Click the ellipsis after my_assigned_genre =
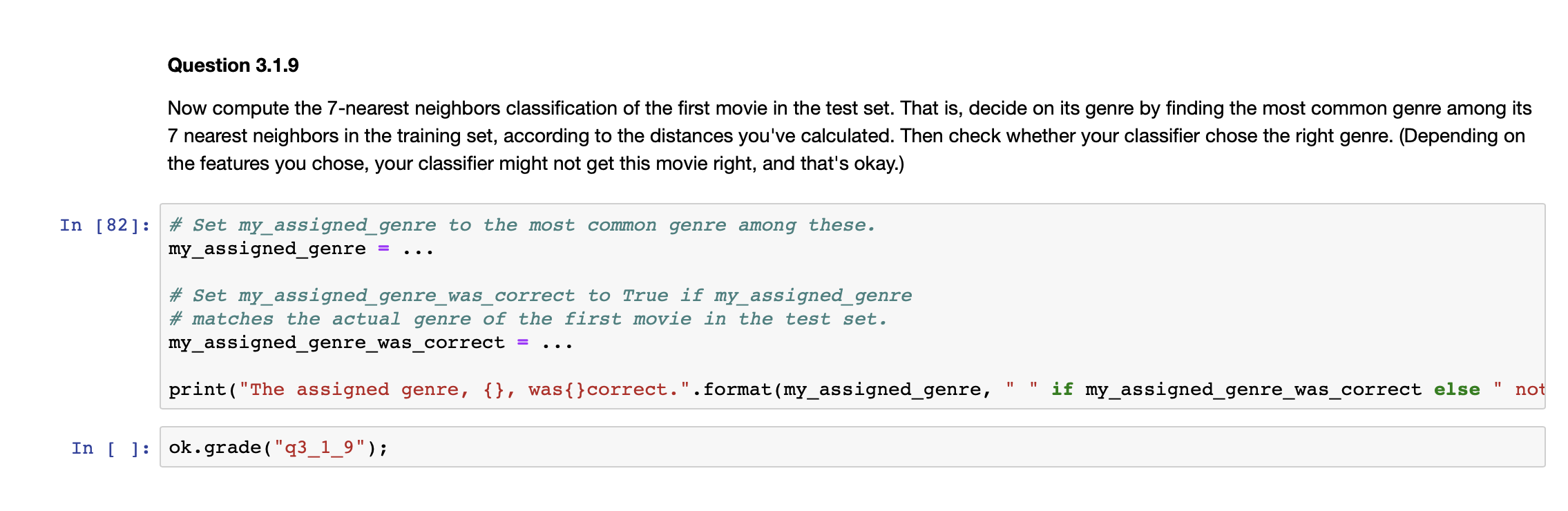Screen dimensions: 1568x511 [x=418, y=249]
